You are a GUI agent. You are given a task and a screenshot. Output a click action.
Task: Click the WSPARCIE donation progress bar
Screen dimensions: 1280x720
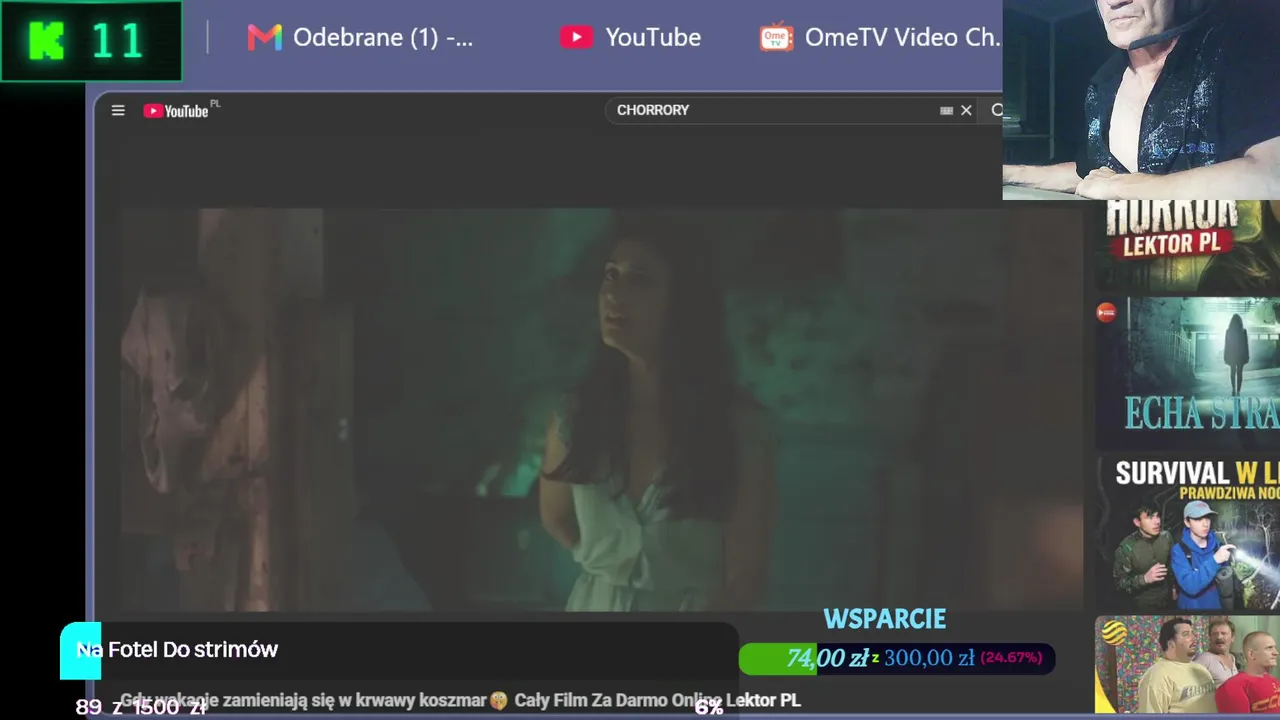[x=897, y=658]
